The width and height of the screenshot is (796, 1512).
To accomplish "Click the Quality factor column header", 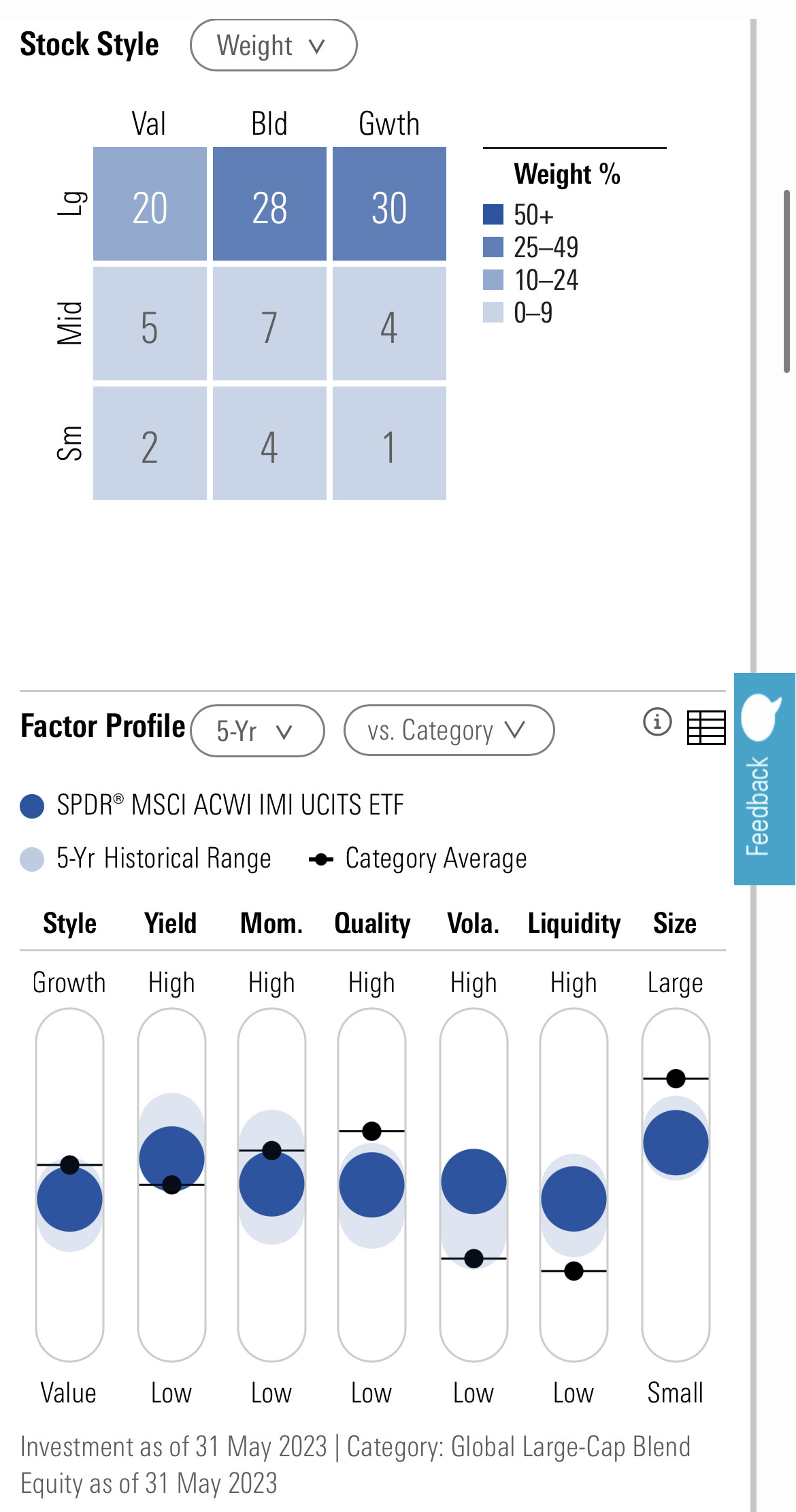I will [x=372, y=923].
